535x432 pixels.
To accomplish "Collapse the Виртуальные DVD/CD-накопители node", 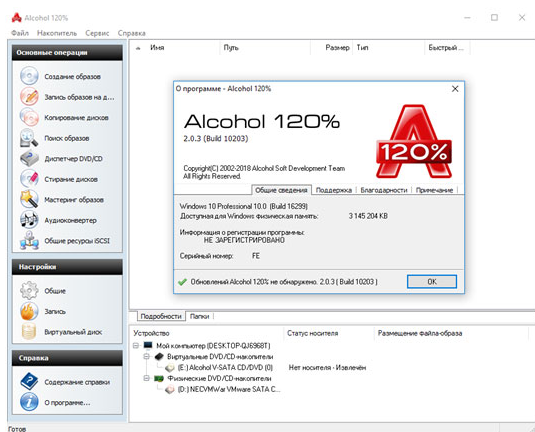I will pyautogui.click(x=147, y=357).
